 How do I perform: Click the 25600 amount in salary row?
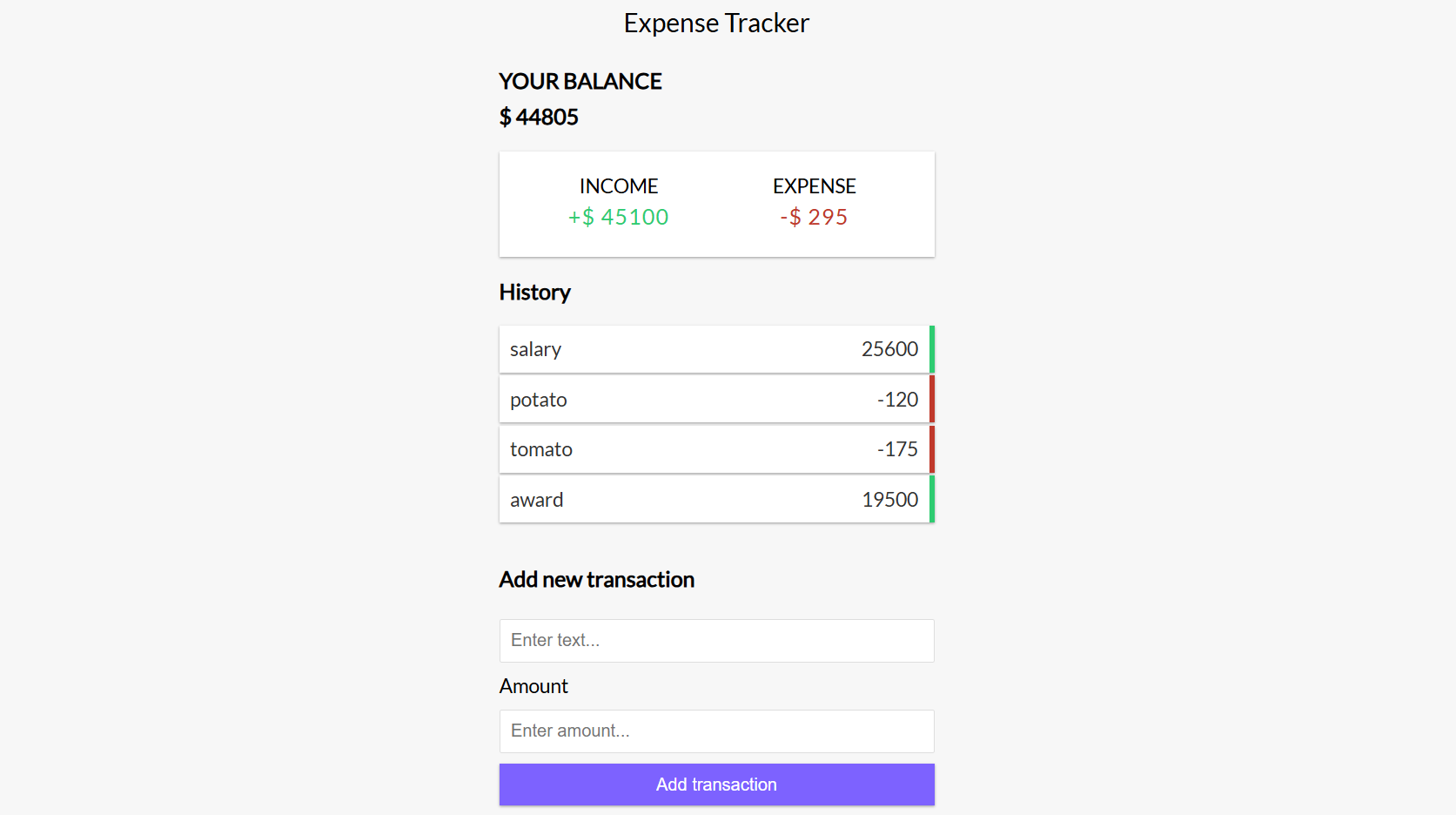pos(889,349)
